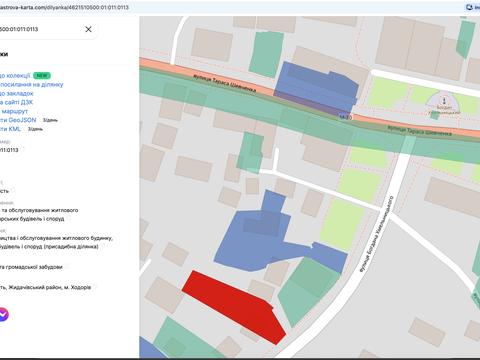Screen dimensions: 480x360
Task: Click the green NEW badge
Action: 42,76
